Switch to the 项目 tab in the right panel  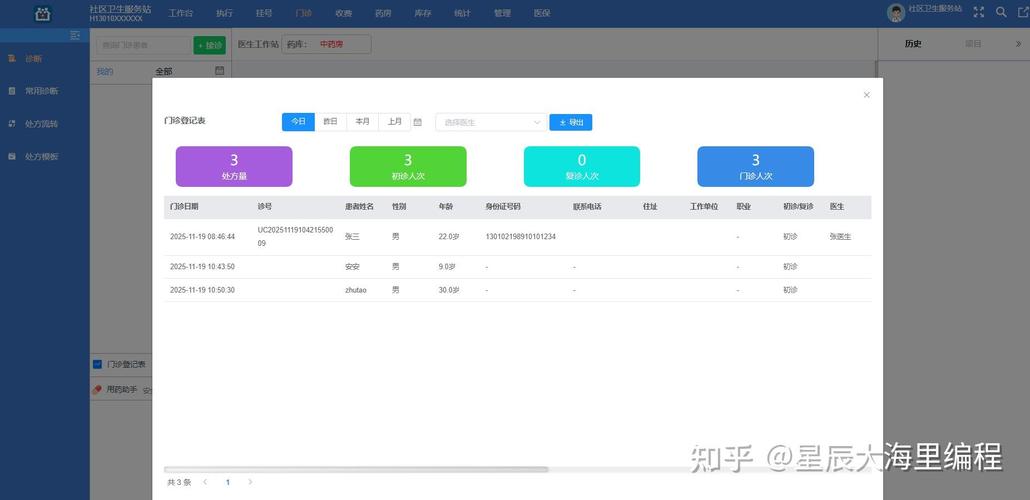(x=973, y=44)
